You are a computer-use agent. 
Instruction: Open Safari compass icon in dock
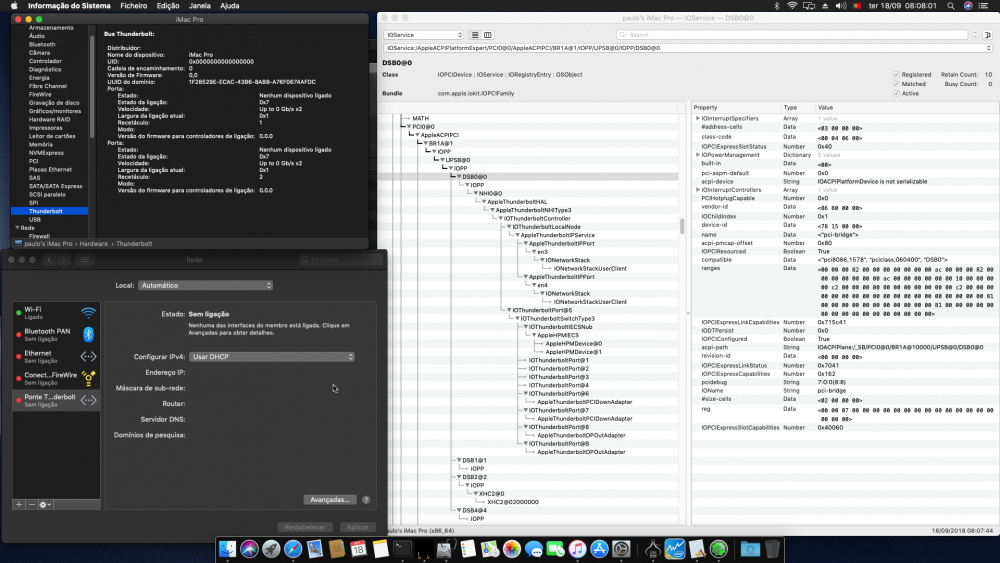click(293, 549)
